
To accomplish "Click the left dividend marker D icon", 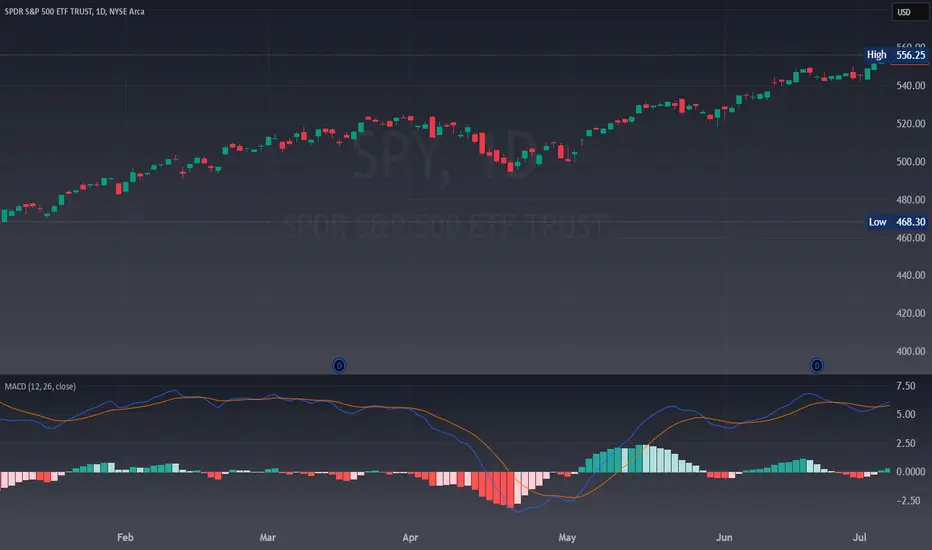I will point(339,365).
